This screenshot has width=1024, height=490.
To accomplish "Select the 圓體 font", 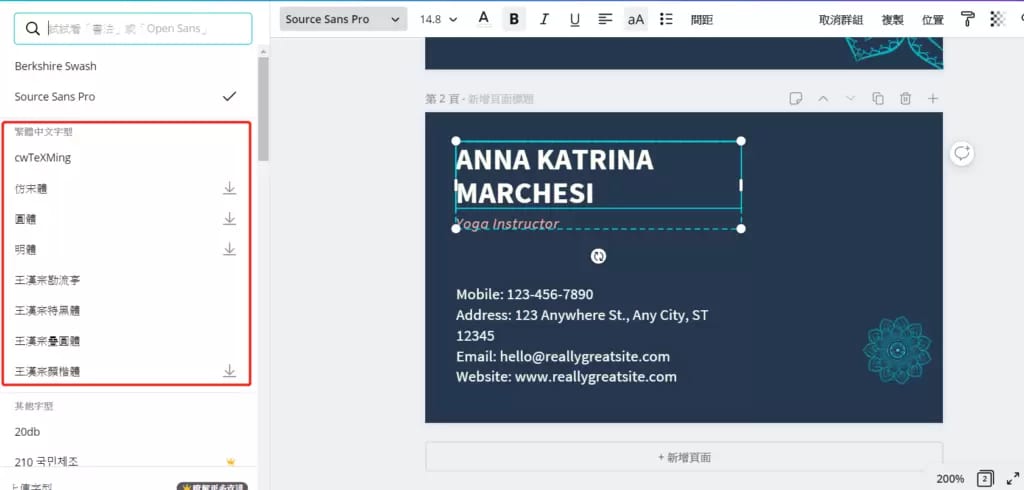I will pyautogui.click(x=25, y=220).
